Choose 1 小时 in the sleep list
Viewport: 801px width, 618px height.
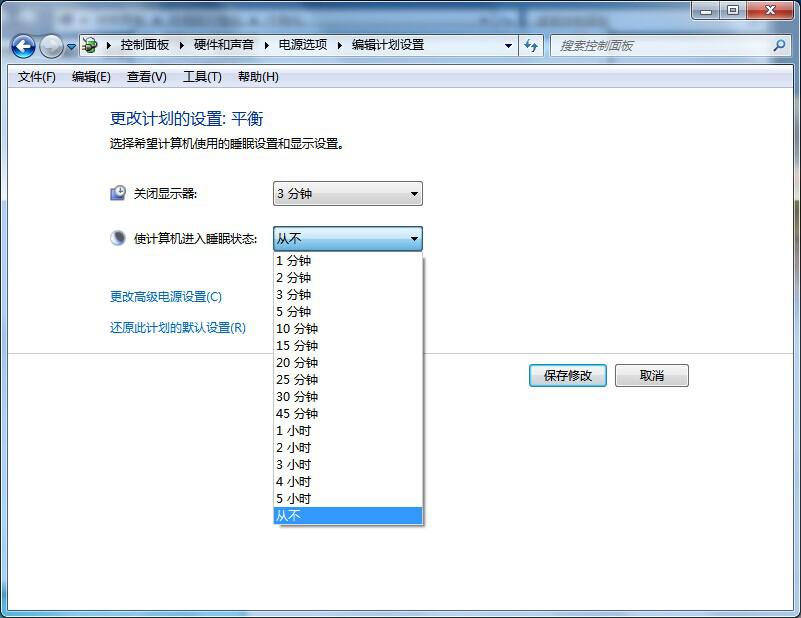point(294,431)
